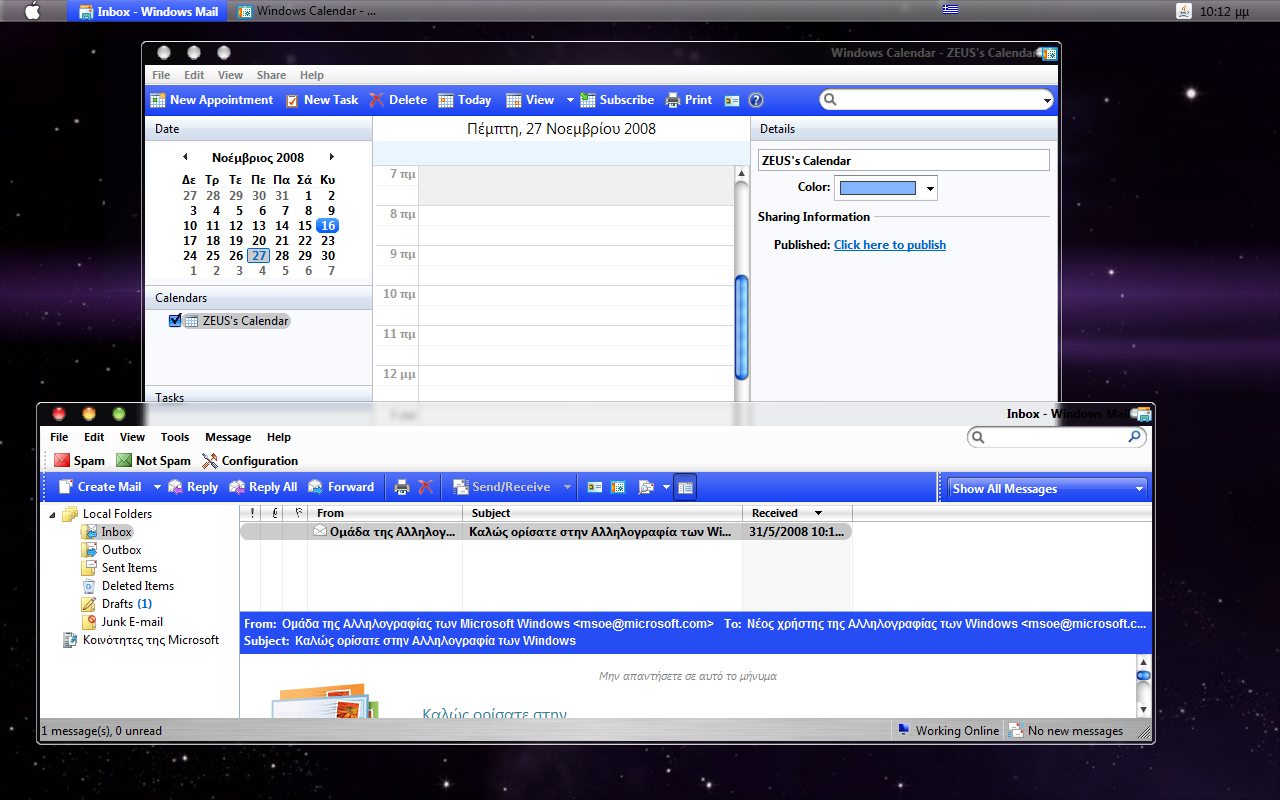Select the 16 date in the mini calendar
Image resolution: width=1280 pixels, height=800 pixels.
point(328,226)
